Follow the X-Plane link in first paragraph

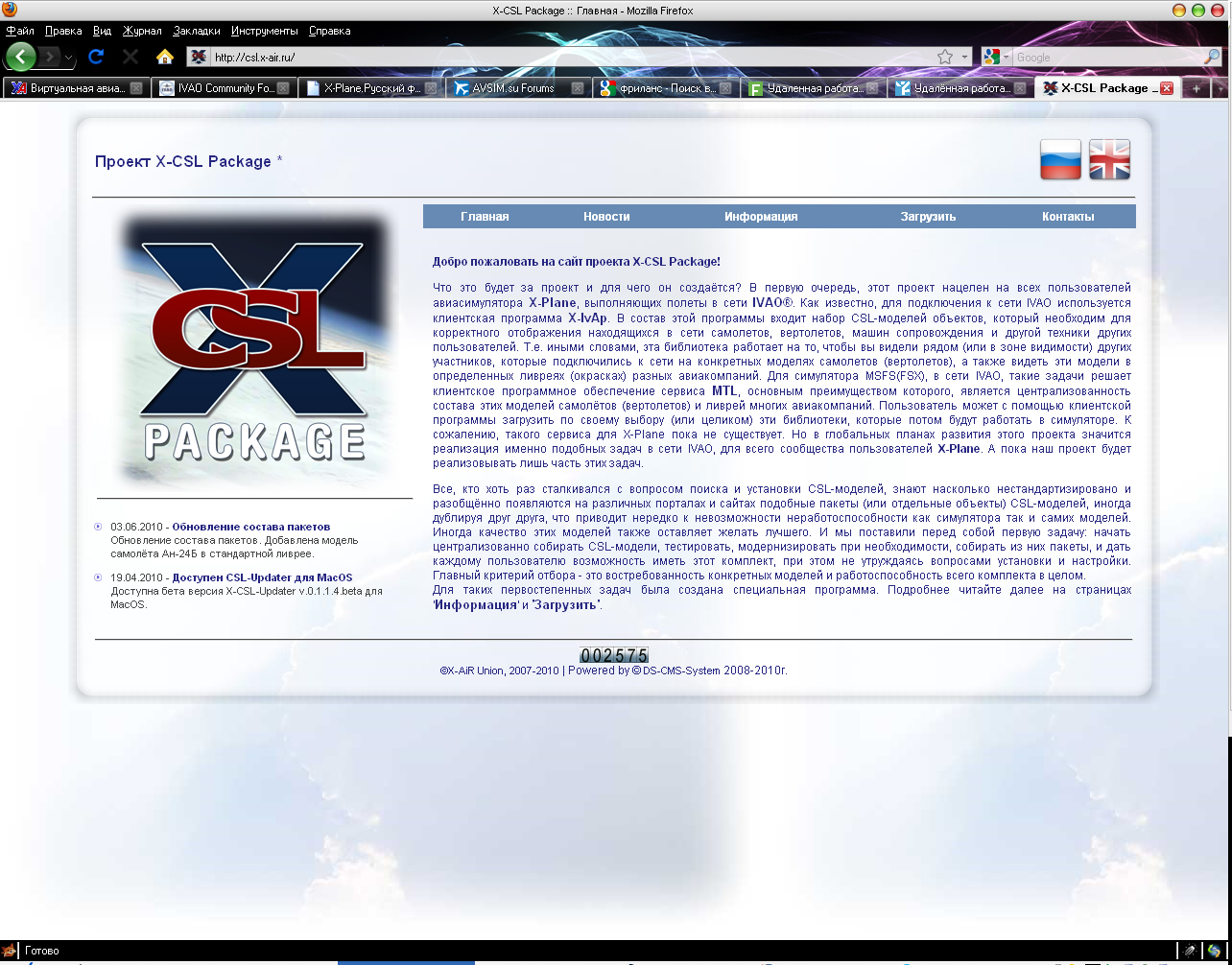553,302
